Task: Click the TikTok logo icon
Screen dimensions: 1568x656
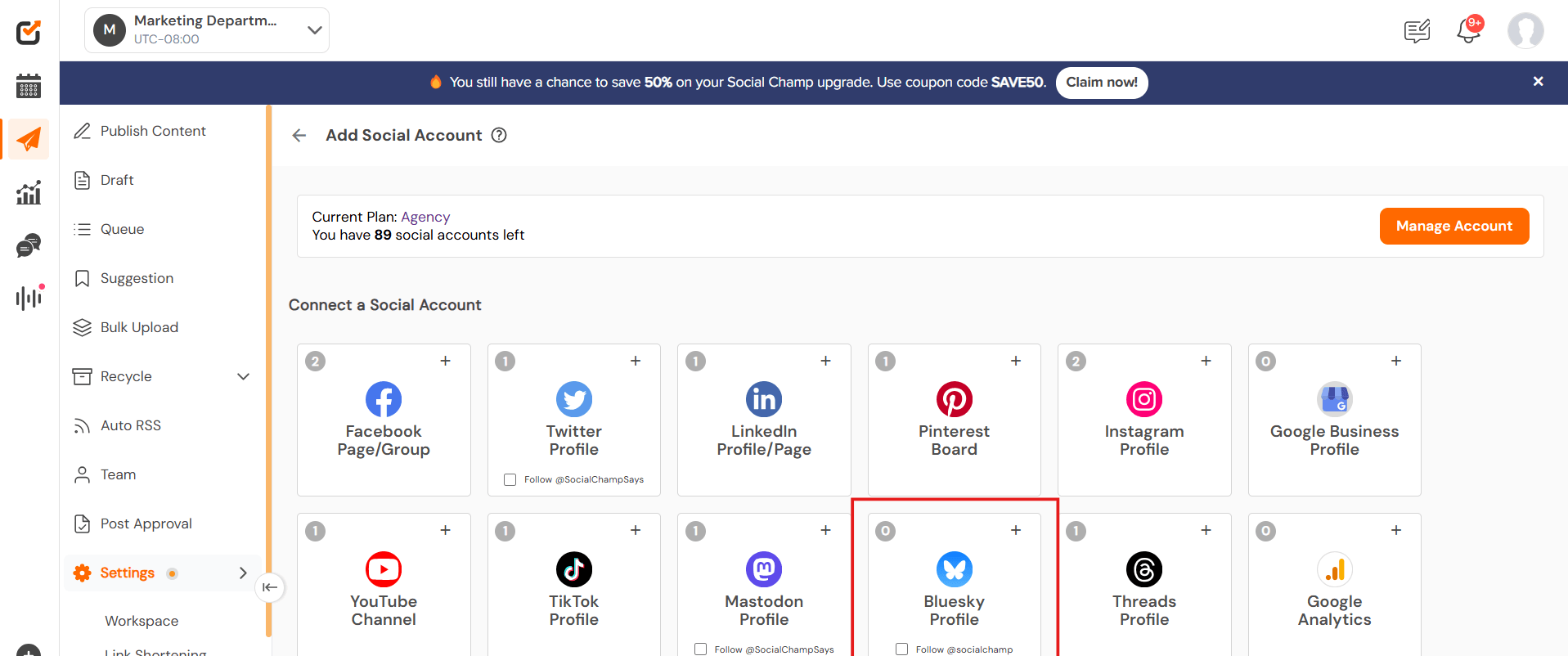Action: 574,569
